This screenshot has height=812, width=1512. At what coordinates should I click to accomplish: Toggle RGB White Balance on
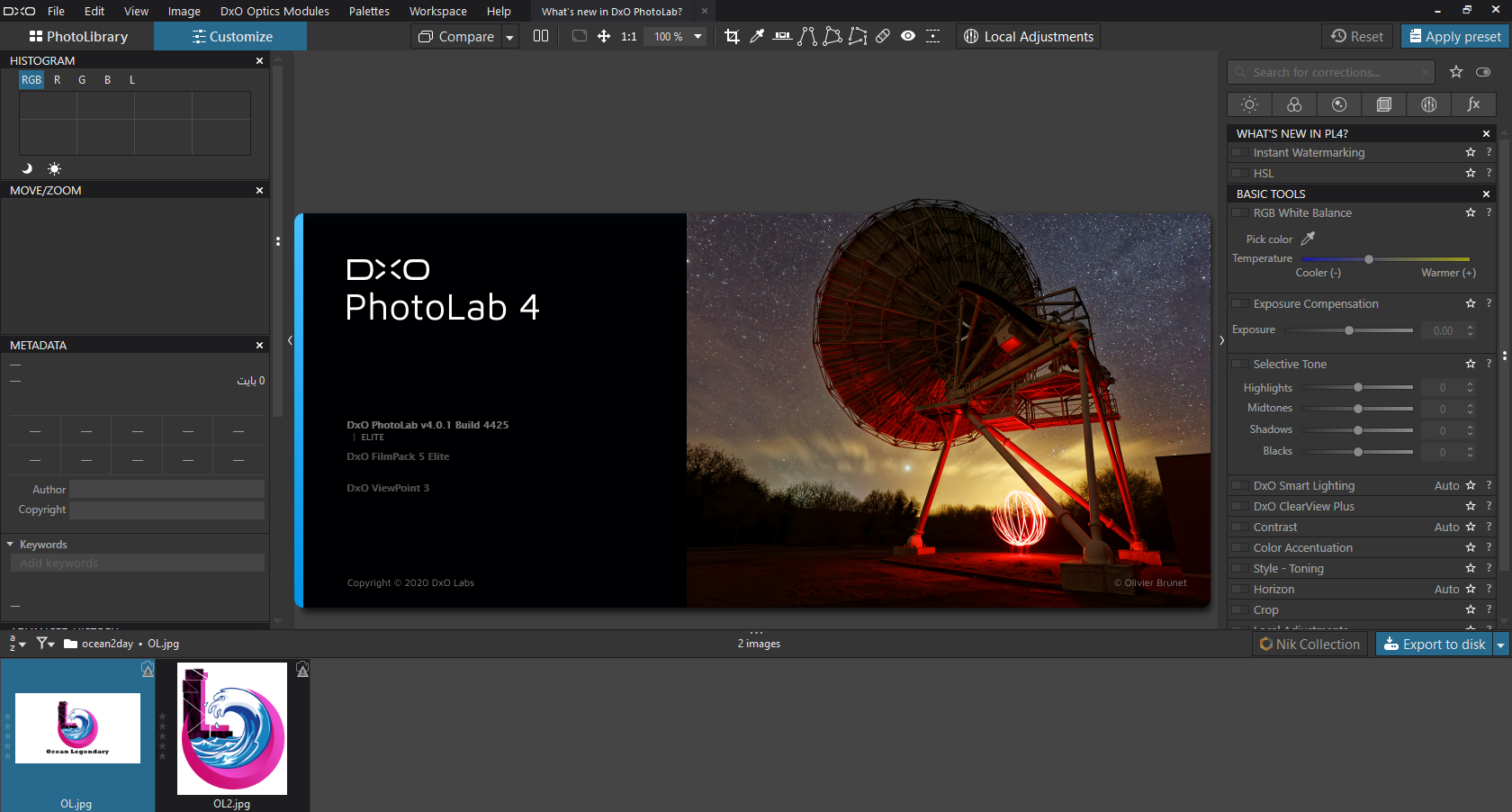[x=1240, y=212]
